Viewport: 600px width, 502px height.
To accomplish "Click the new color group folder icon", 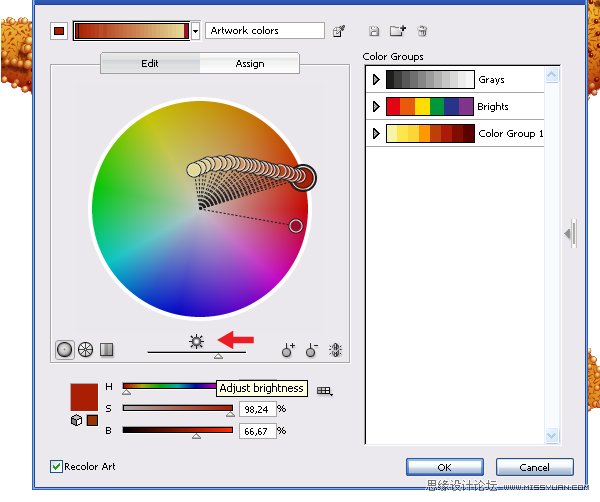I will point(398,31).
